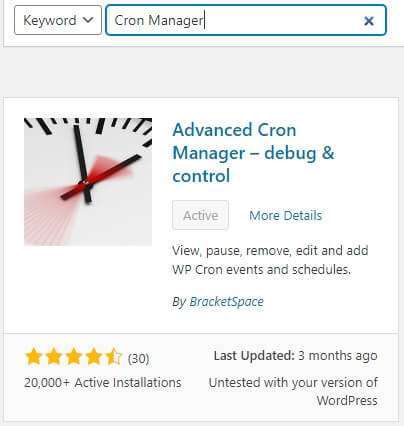This screenshot has height=426, width=404.
Task: Click the Keyword dropdown chevron arrow
Action: click(87, 20)
